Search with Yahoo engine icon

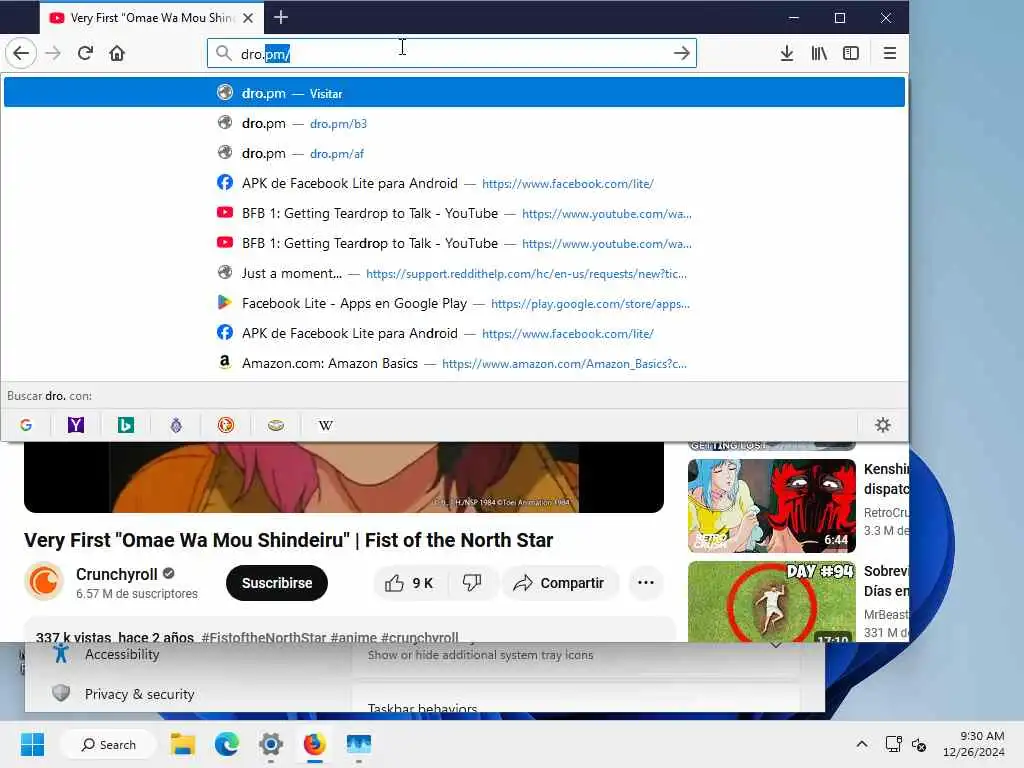click(x=76, y=425)
